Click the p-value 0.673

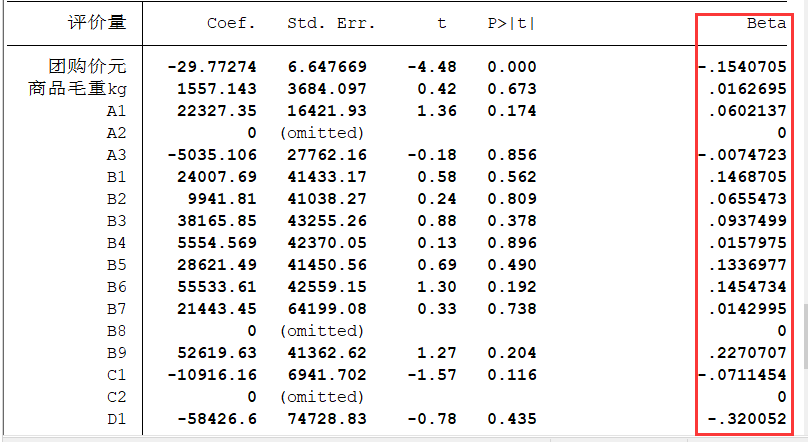[x=512, y=89]
